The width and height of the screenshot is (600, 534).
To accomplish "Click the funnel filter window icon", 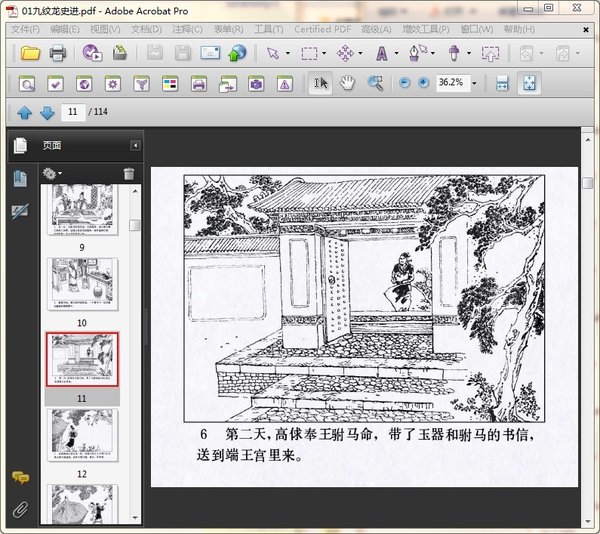I will [142, 83].
